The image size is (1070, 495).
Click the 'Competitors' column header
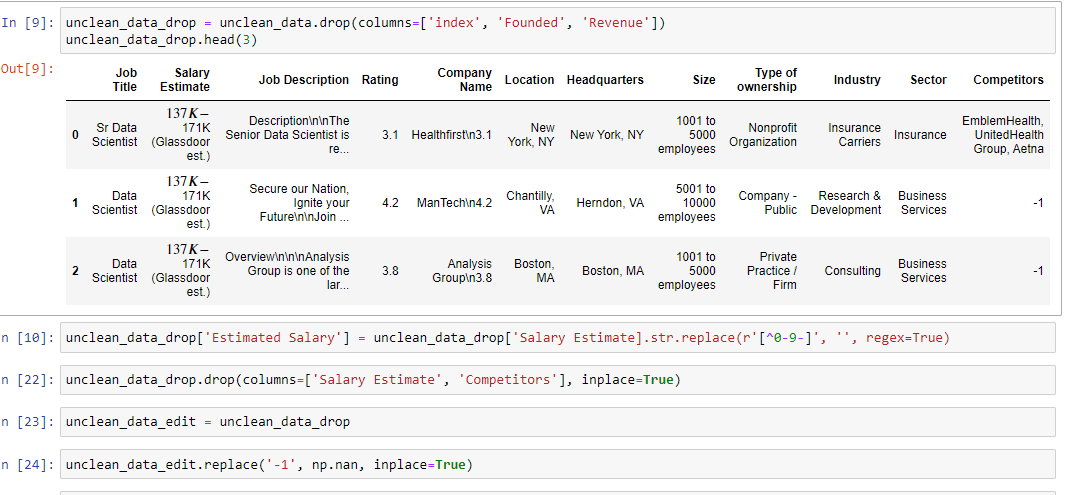(x=1009, y=80)
